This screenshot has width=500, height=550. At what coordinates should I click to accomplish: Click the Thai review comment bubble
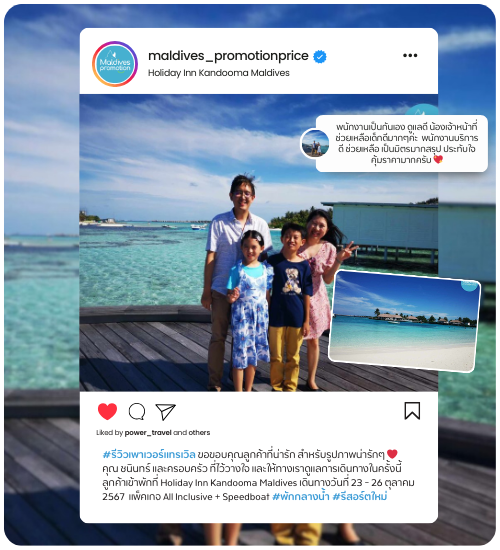(402, 143)
